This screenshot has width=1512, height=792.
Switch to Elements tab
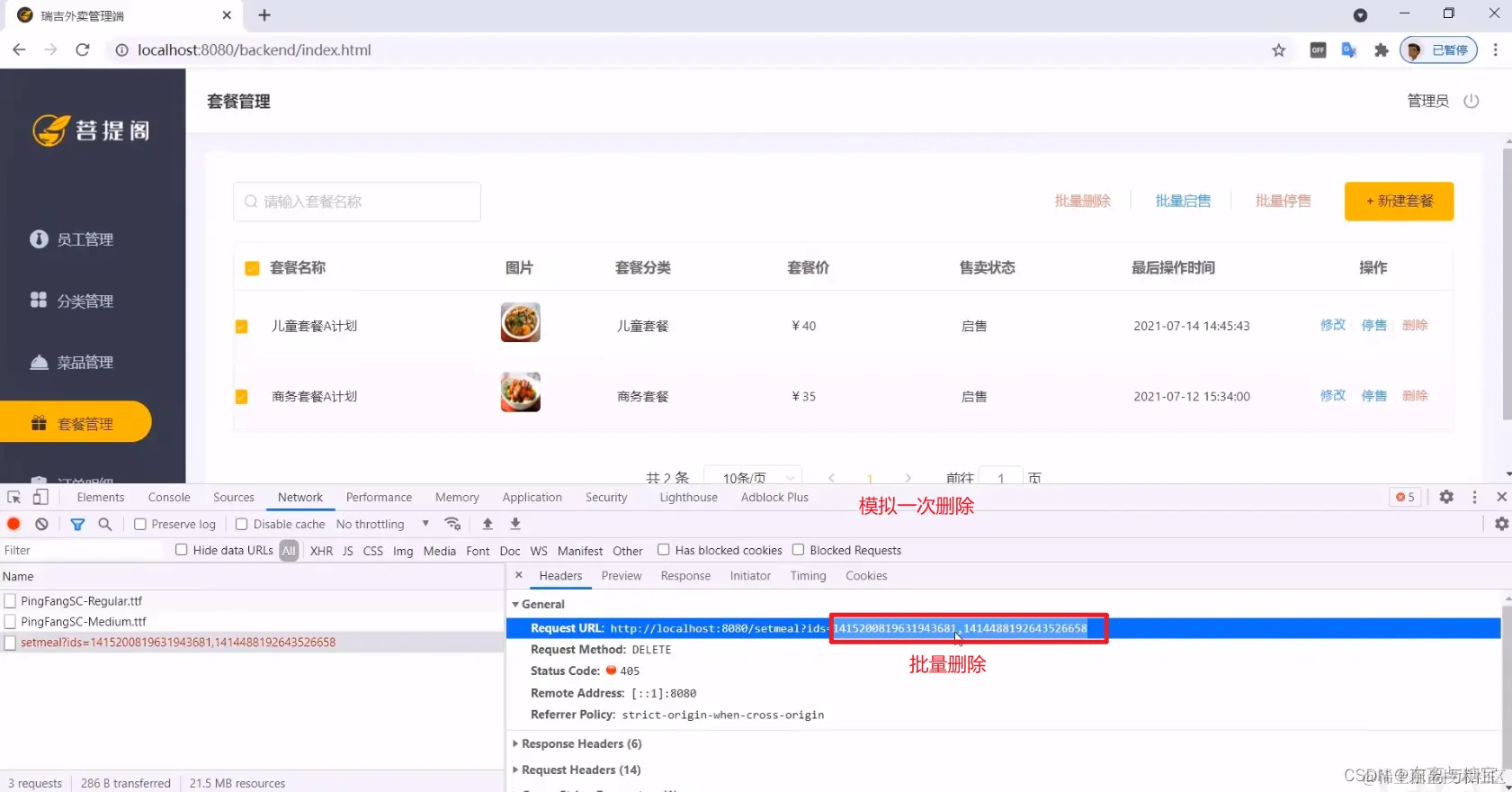pos(101,497)
